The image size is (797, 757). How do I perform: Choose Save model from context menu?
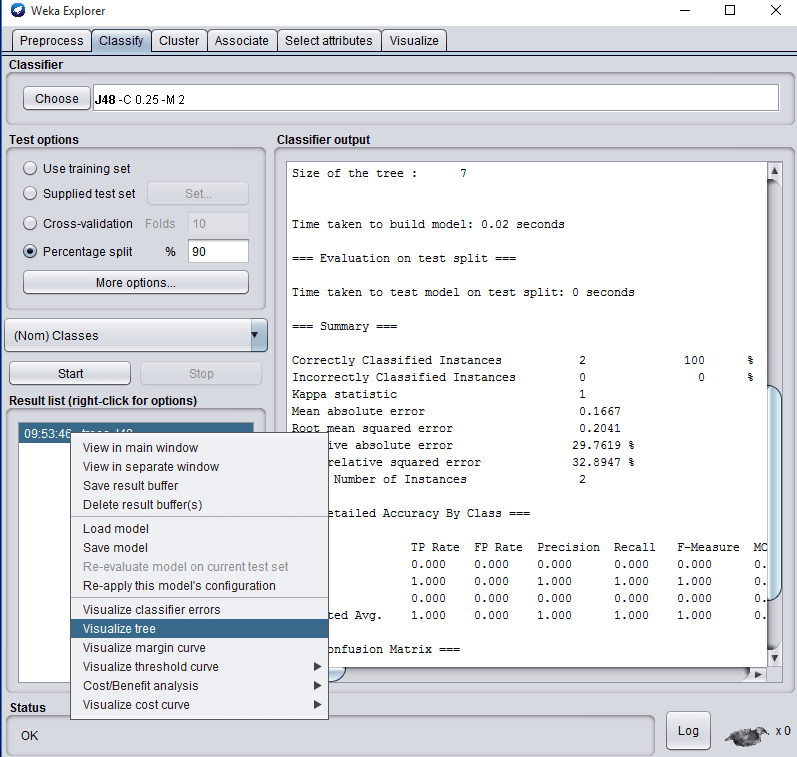[199, 548]
